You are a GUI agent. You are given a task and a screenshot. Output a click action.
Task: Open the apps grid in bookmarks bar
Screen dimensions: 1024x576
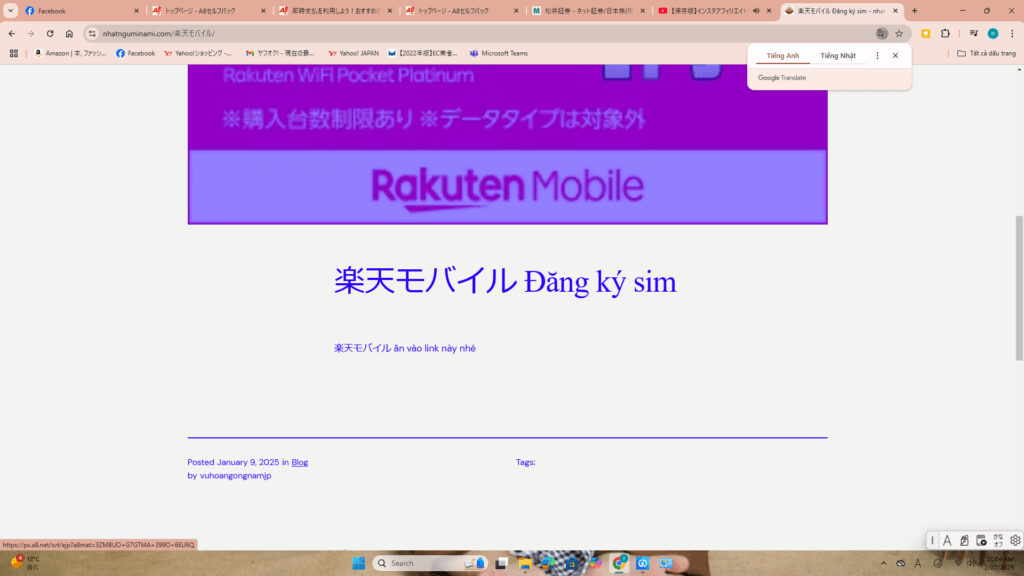(x=14, y=54)
